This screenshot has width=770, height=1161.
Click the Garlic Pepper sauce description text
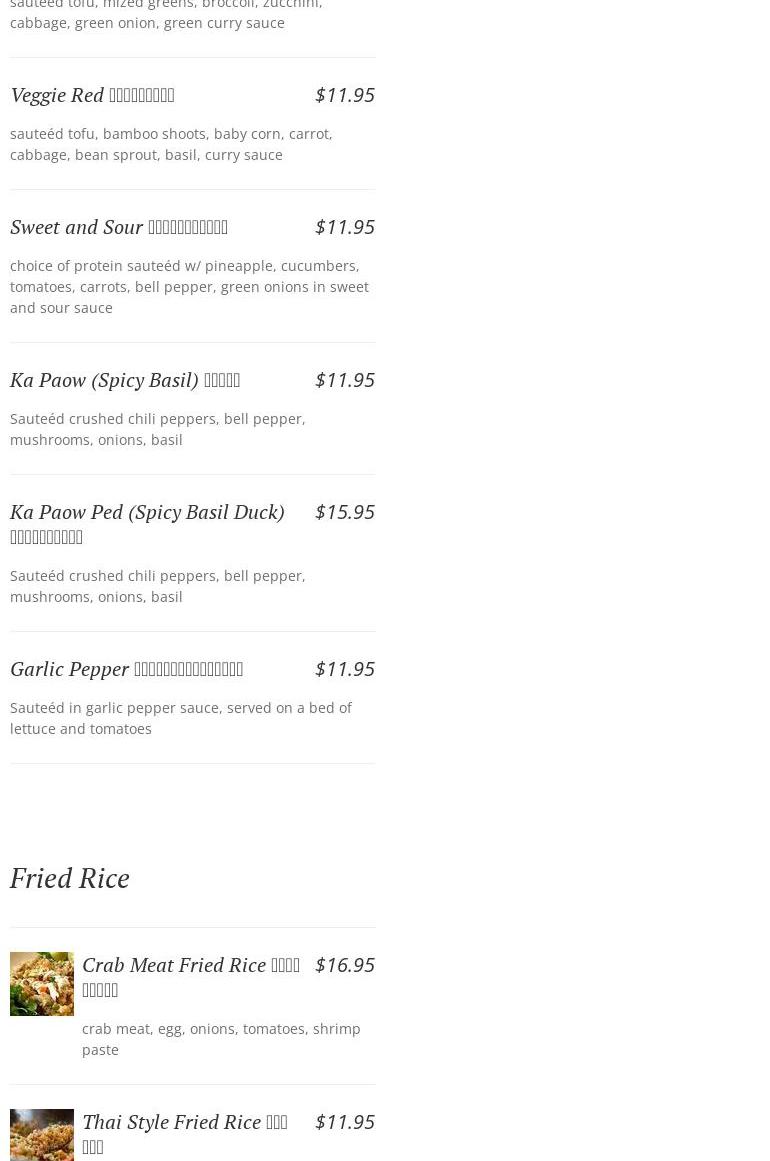181,718
